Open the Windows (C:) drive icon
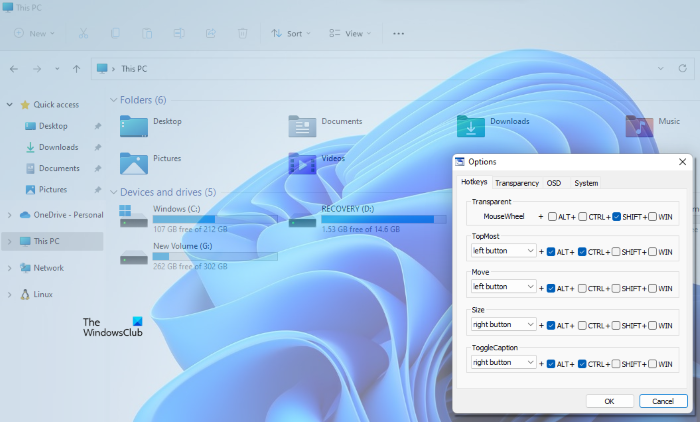The width and height of the screenshot is (700, 422). coord(133,215)
